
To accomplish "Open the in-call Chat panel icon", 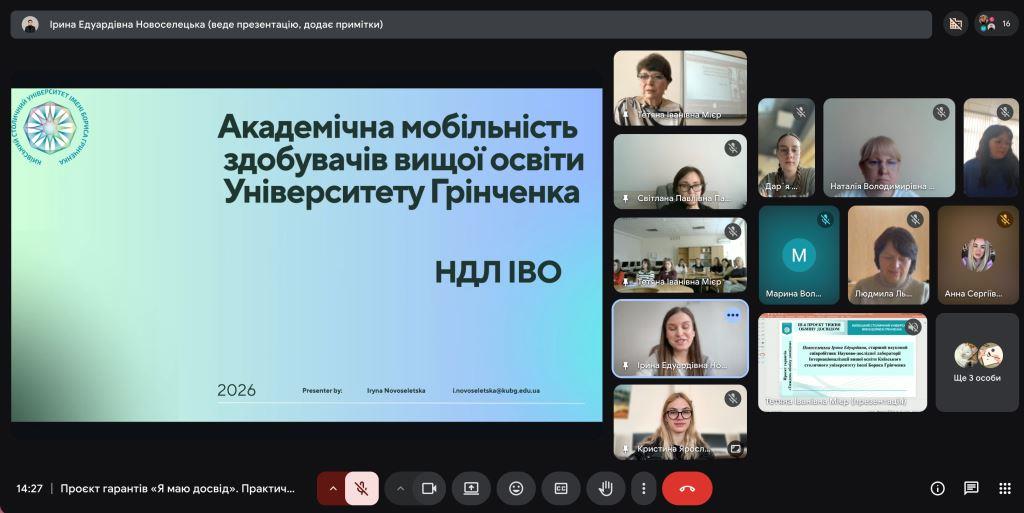I will [x=971, y=489].
